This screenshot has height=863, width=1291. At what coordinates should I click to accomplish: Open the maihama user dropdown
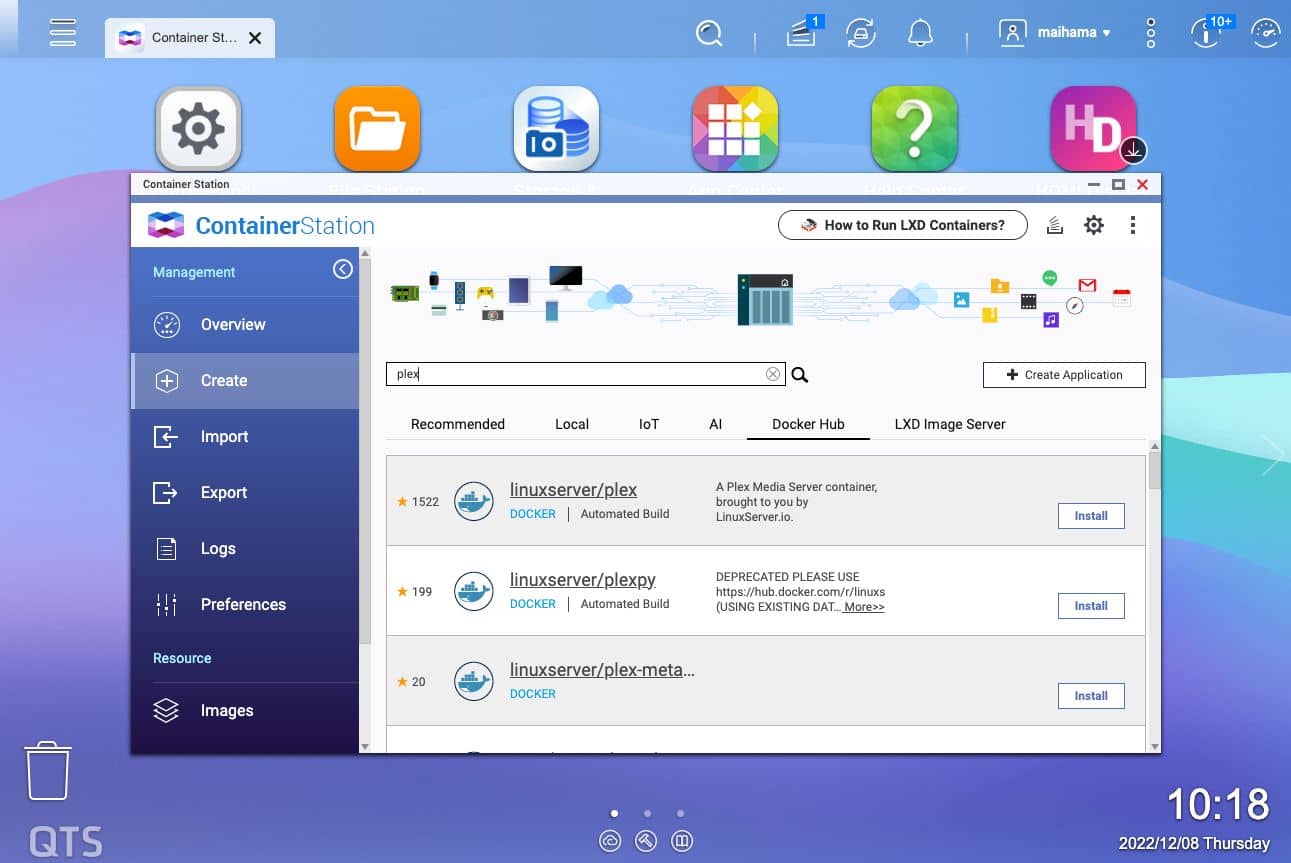click(x=1055, y=33)
